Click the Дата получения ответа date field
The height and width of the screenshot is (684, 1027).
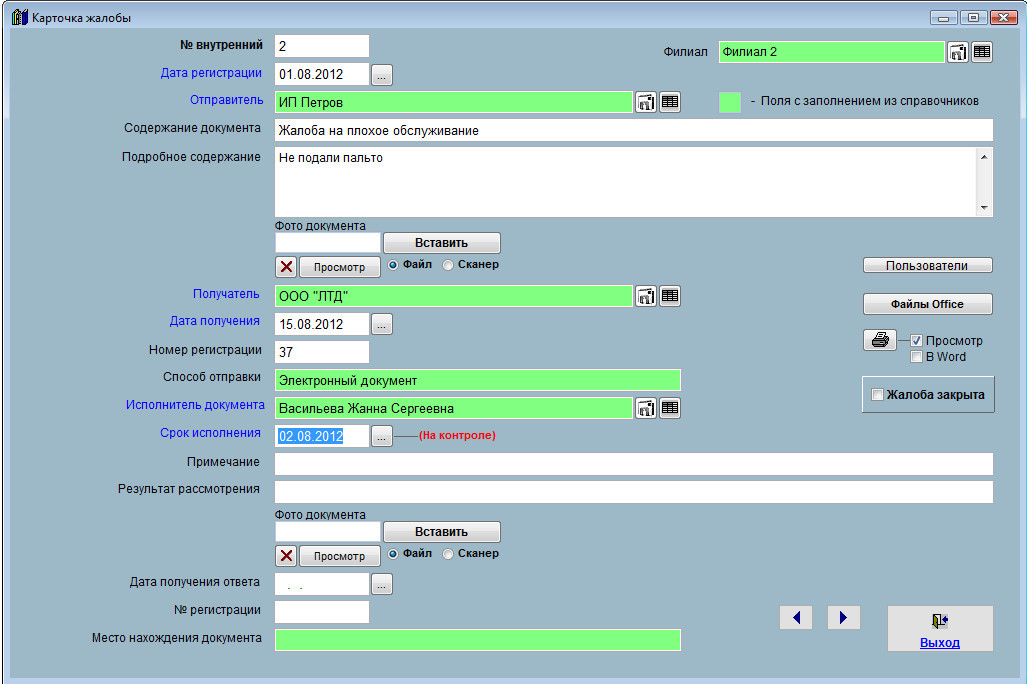tap(322, 584)
